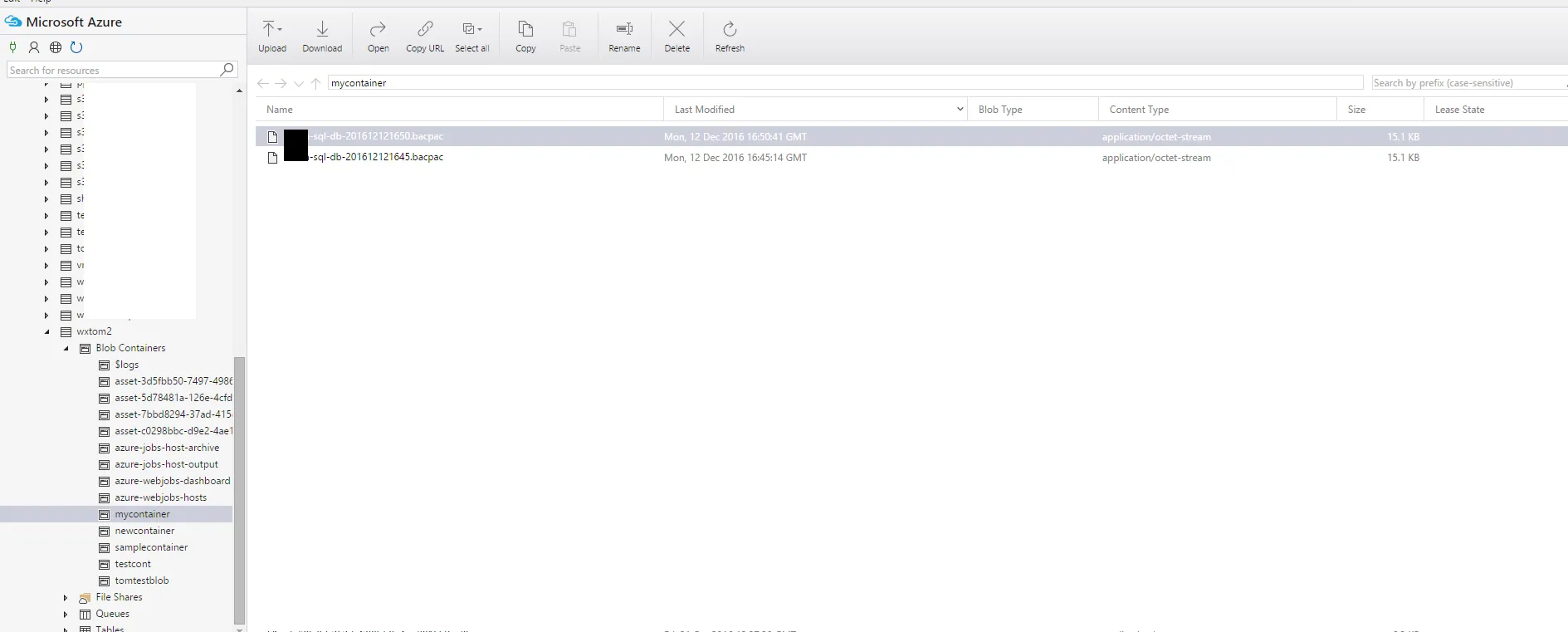Screen dimensions: 1568x632
Task: Collapse the Blob Containers node
Action: (66, 349)
